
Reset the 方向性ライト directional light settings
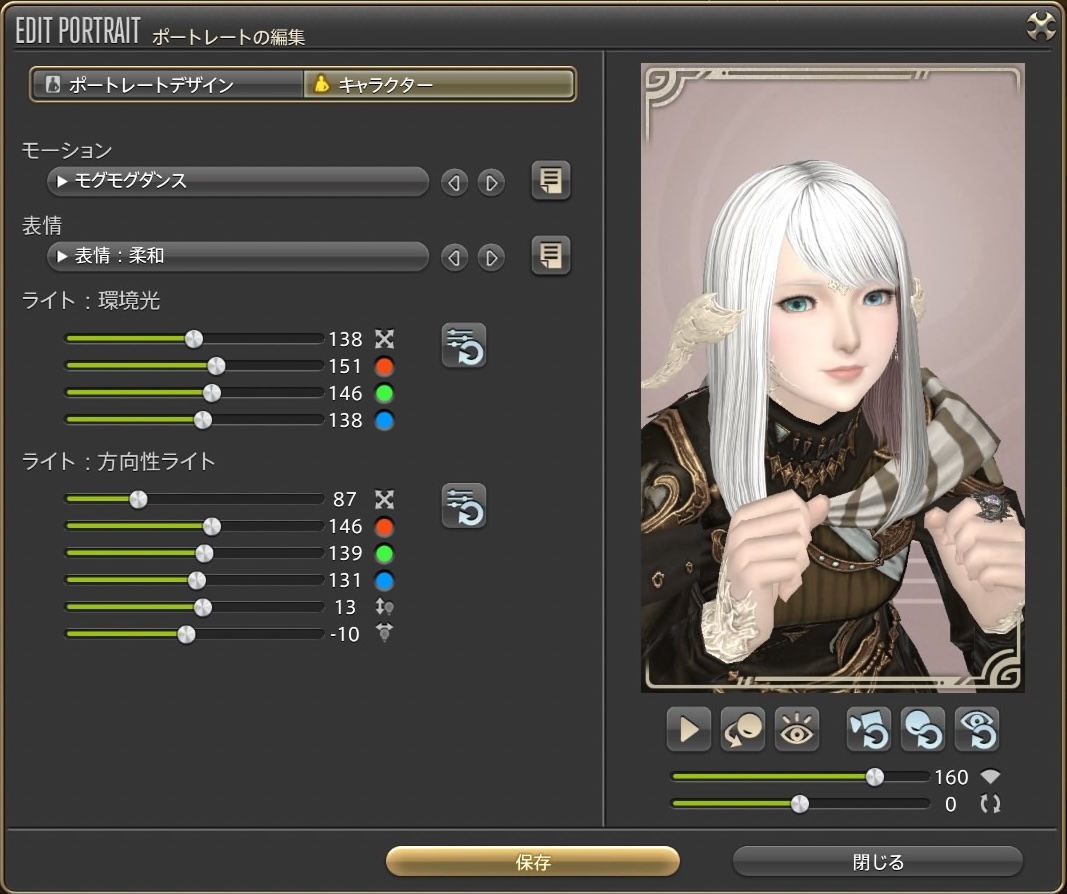click(464, 505)
